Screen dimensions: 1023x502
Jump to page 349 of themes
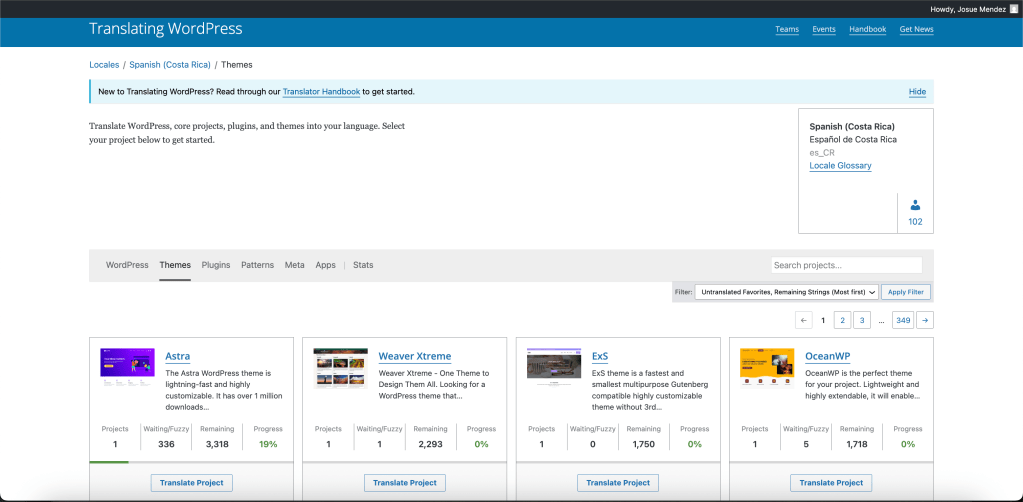click(x=903, y=320)
